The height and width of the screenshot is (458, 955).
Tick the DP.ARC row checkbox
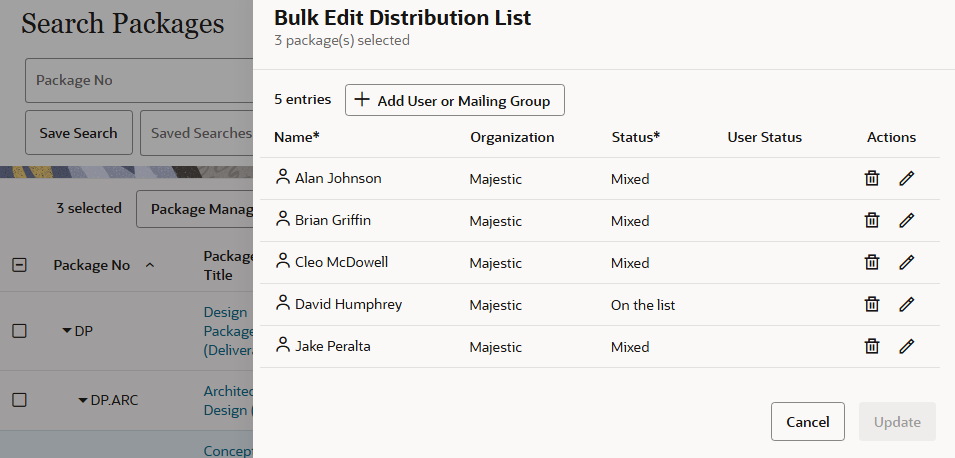coord(19,400)
